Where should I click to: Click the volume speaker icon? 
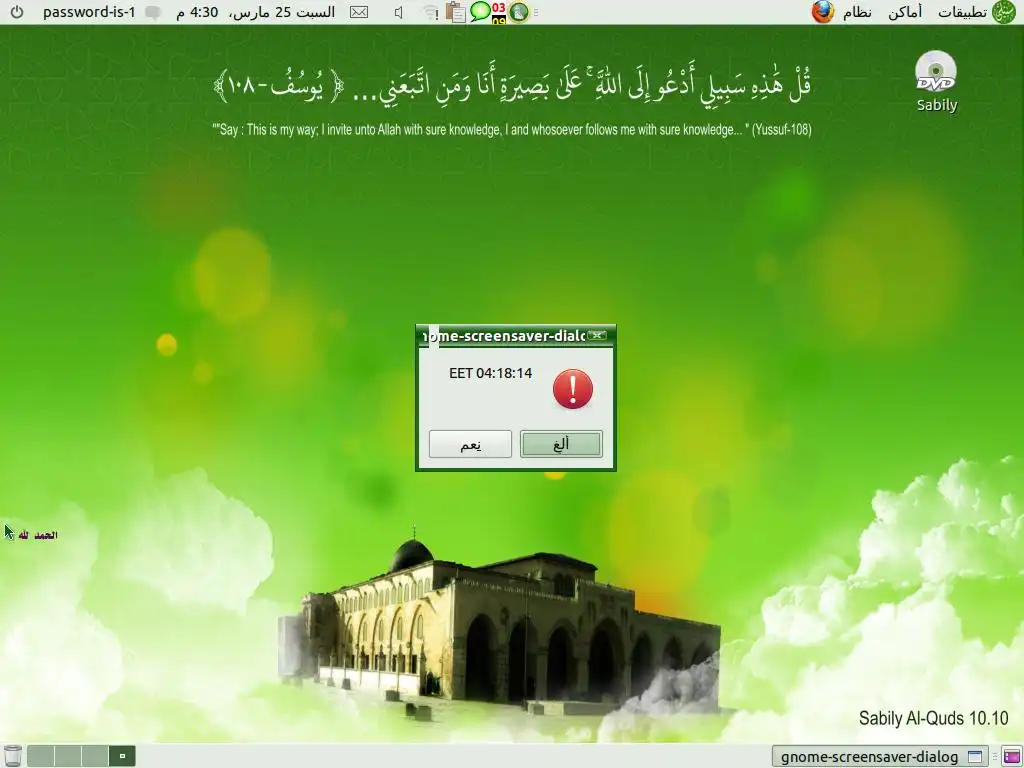click(399, 12)
